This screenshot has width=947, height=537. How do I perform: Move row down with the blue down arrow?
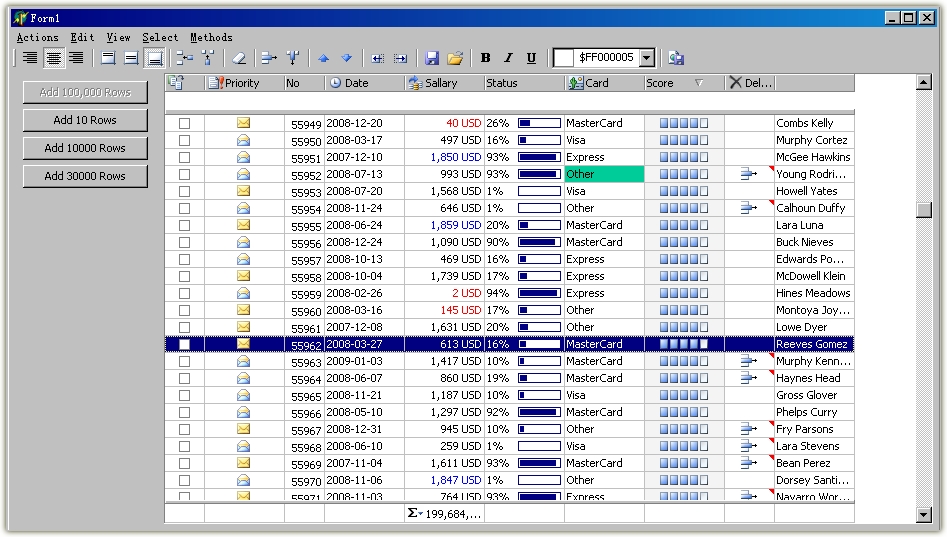347,58
